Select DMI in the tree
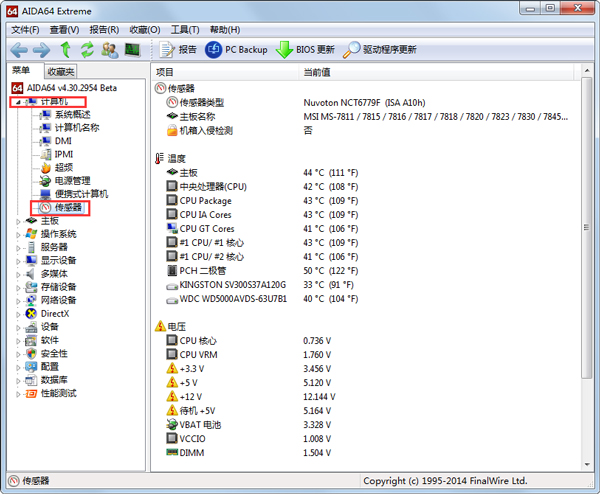Viewport: 600px width, 494px height. (x=56, y=141)
